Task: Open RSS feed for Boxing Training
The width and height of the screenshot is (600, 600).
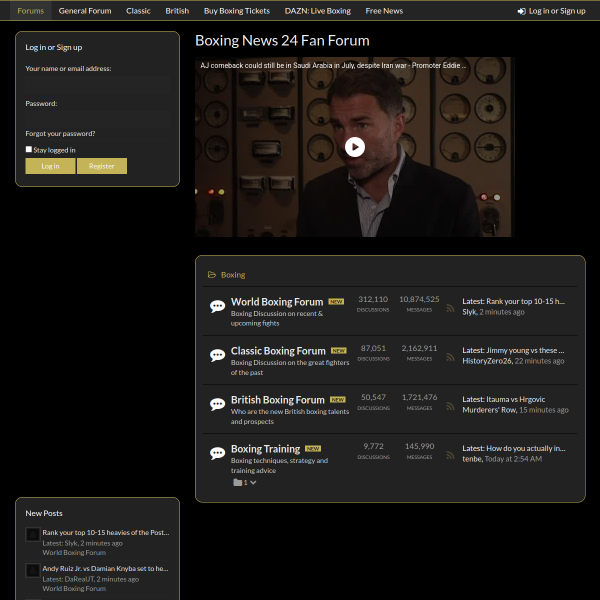Action: pyautogui.click(x=450, y=455)
